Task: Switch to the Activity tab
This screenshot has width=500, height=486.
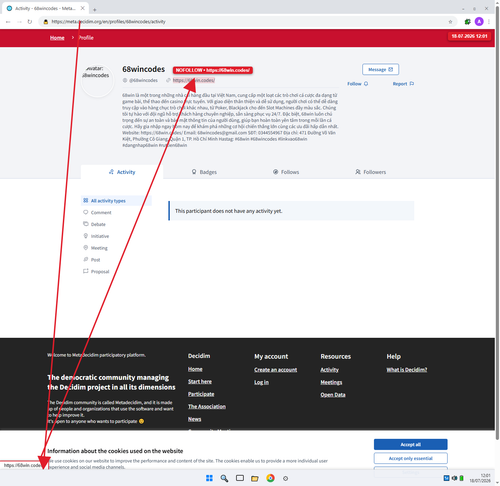Action: [122, 172]
